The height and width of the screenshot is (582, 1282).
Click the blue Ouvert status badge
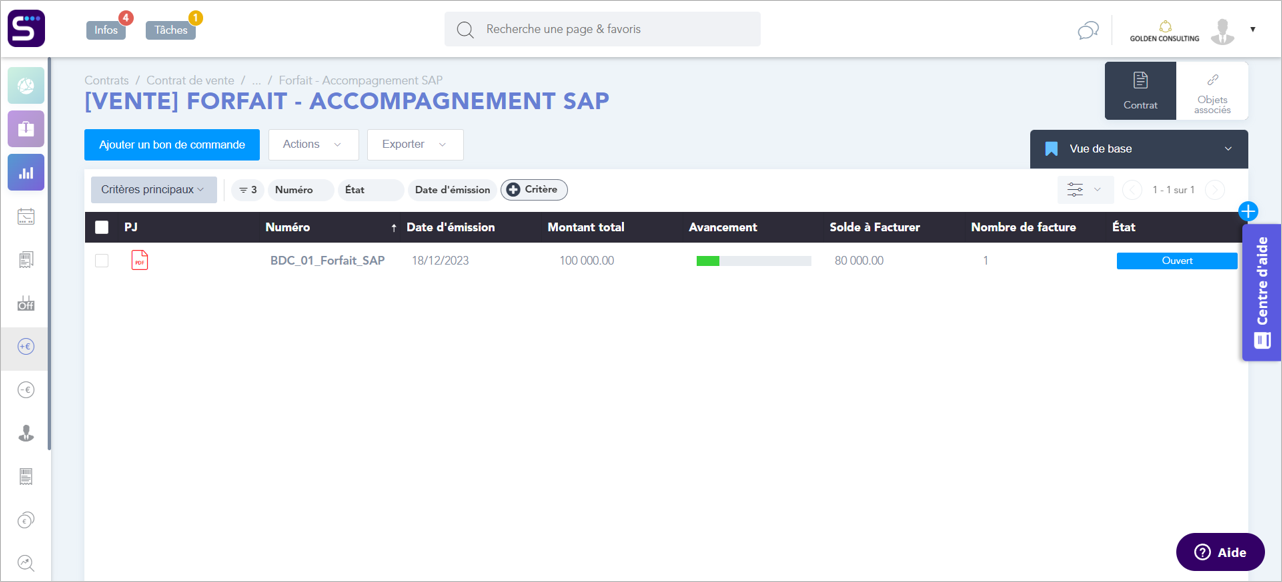[x=1177, y=261]
